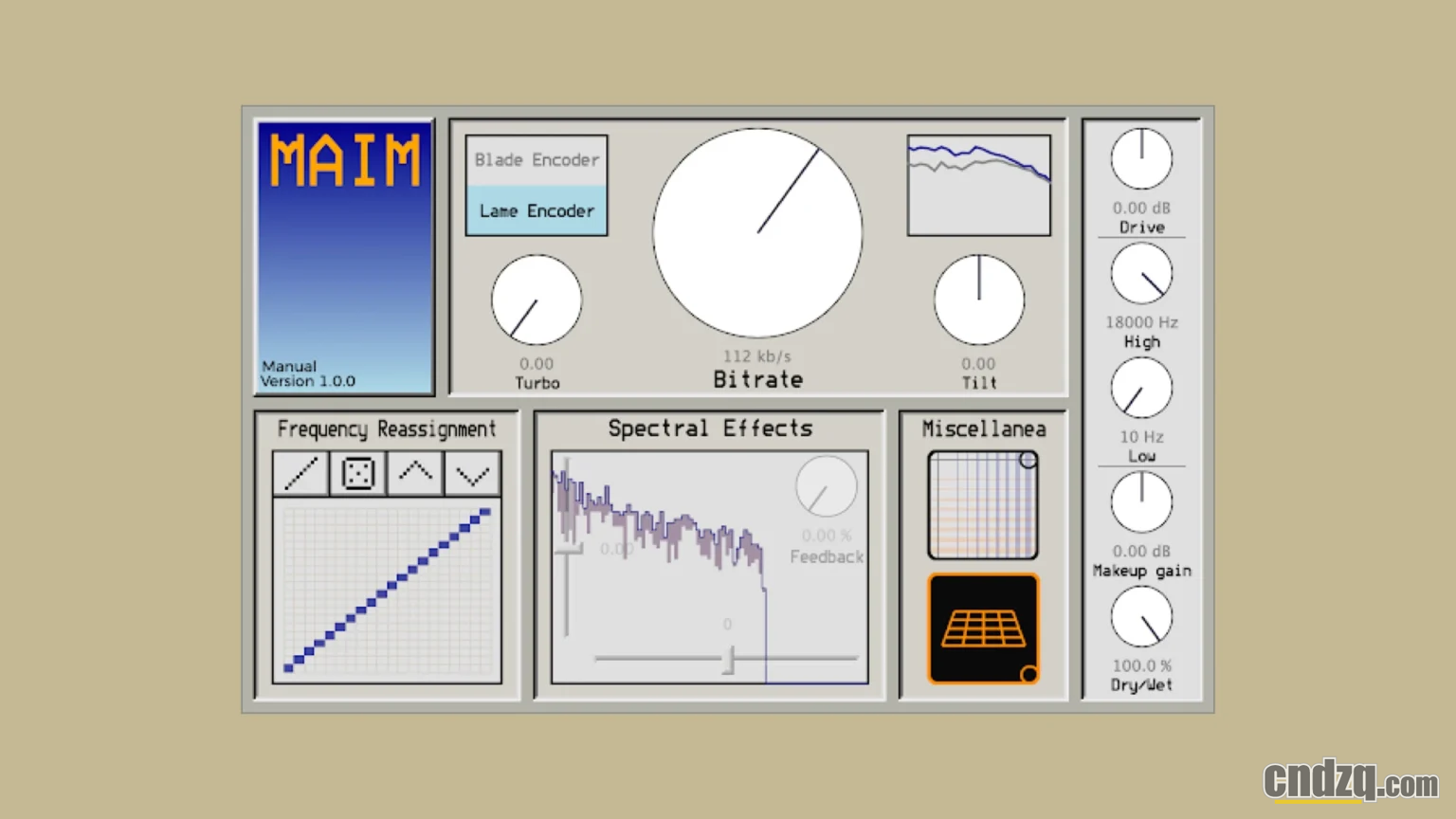Click the 0.00 dB Drive value
The height and width of the screenshot is (819, 1456).
[1141, 208]
